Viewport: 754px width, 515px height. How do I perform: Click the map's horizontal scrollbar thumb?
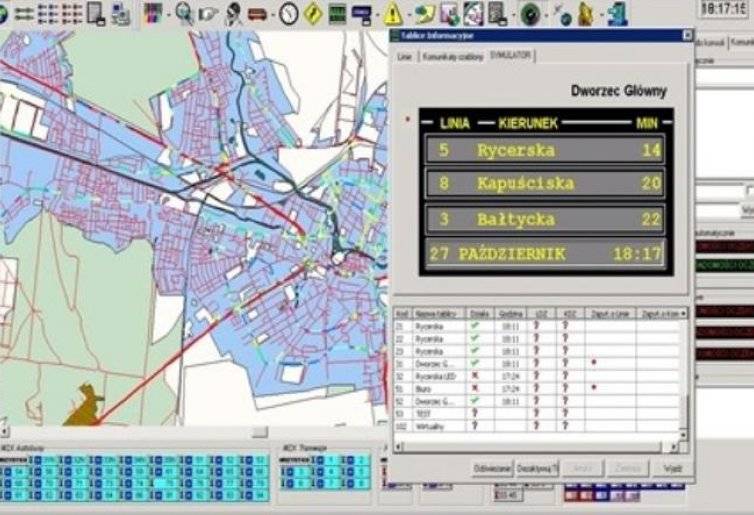coord(258,431)
